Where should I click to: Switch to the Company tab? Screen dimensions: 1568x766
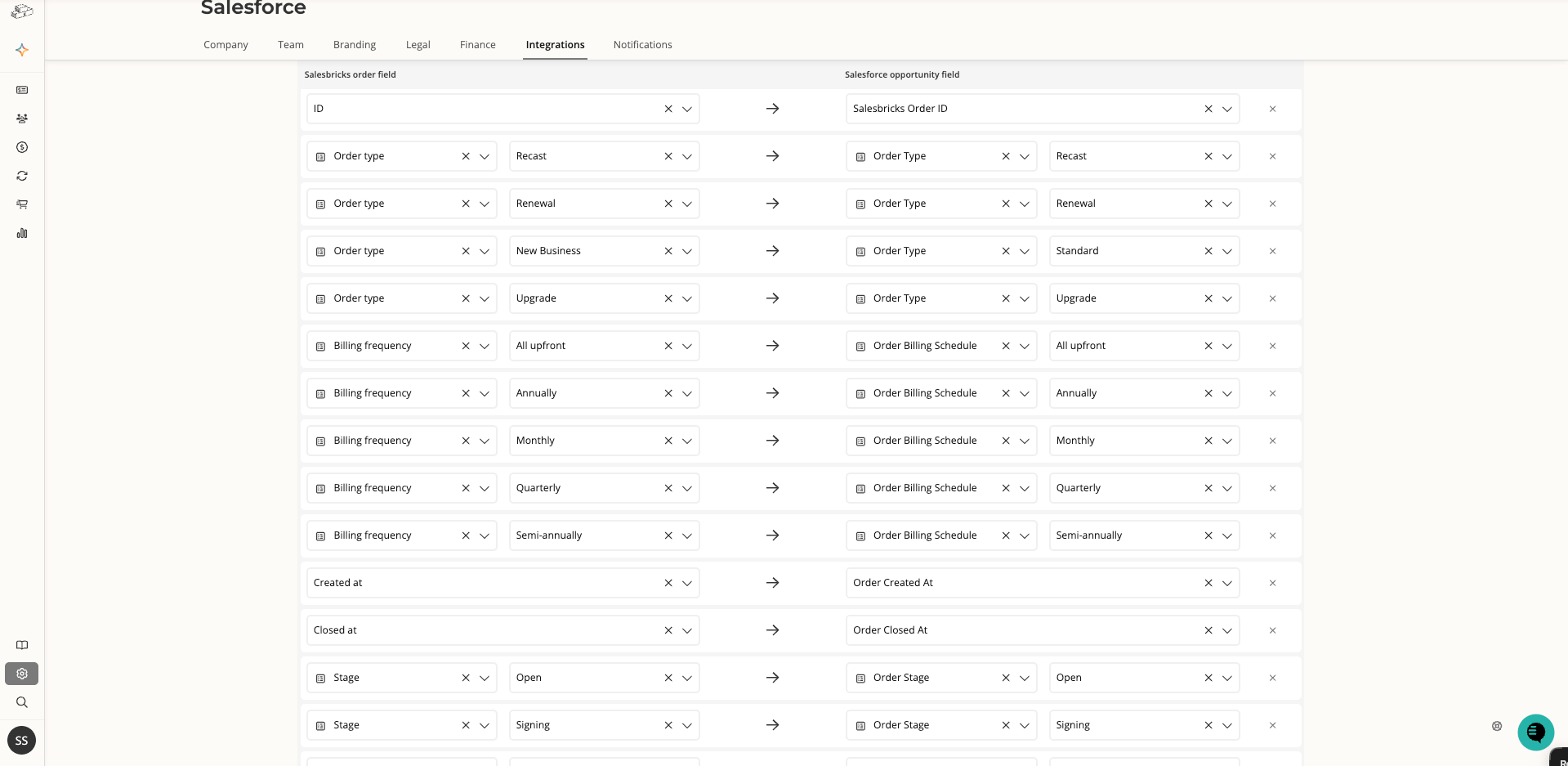pyautogui.click(x=226, y=45)
